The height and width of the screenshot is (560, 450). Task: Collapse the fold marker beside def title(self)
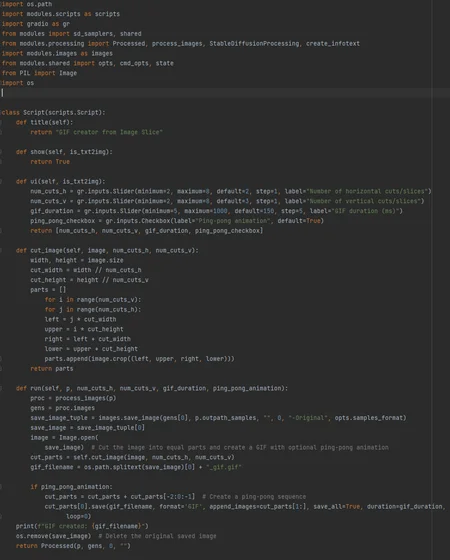(1, 122)
